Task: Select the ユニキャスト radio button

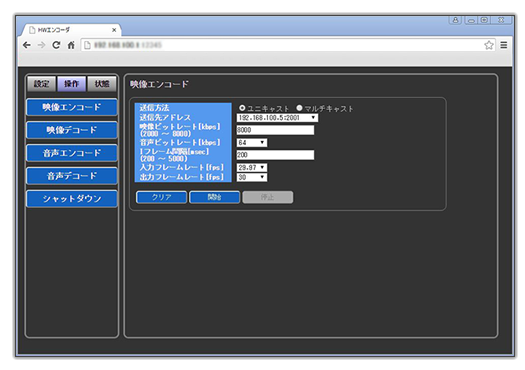Action: [242, 108]
